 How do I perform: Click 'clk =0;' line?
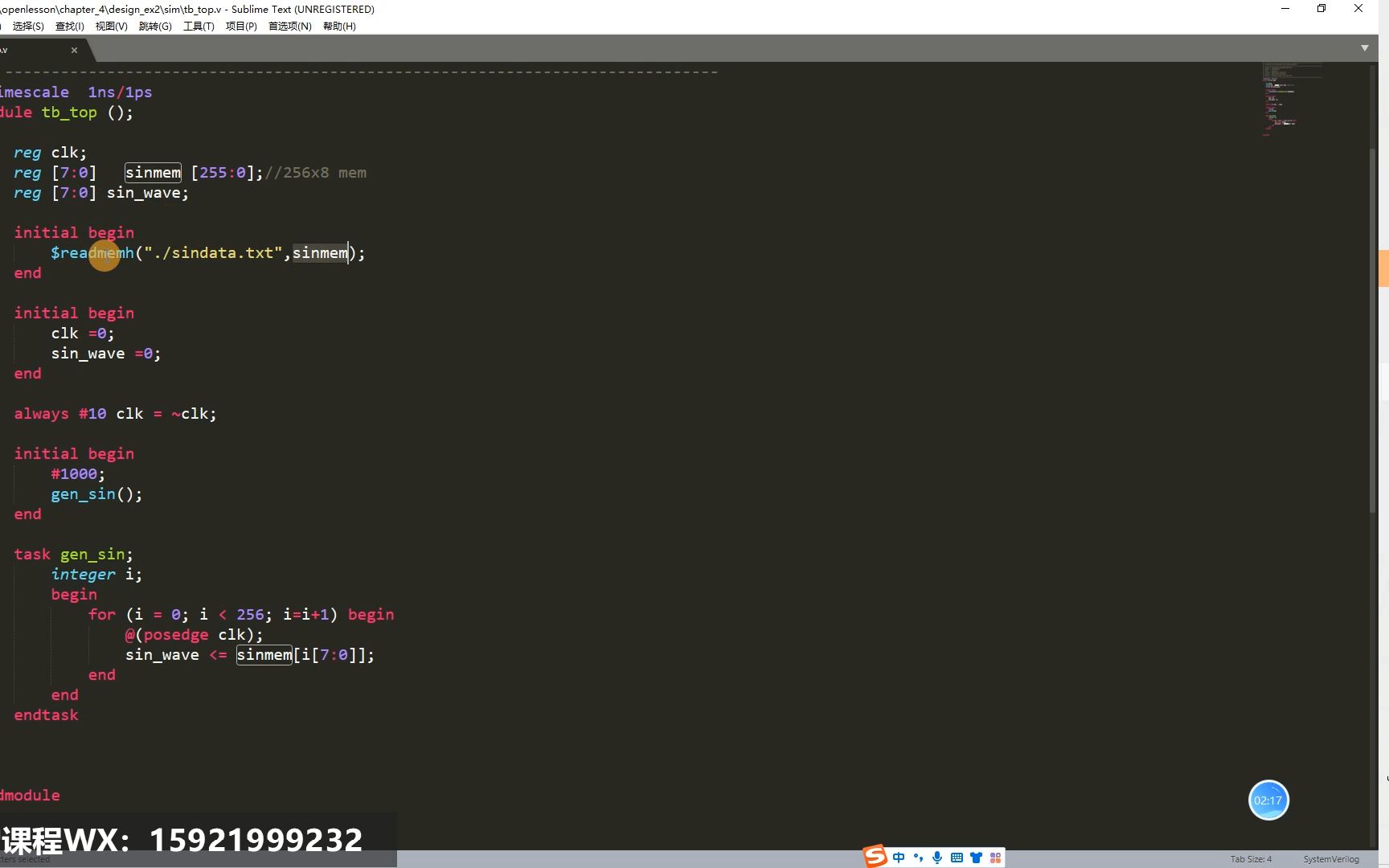83,334
